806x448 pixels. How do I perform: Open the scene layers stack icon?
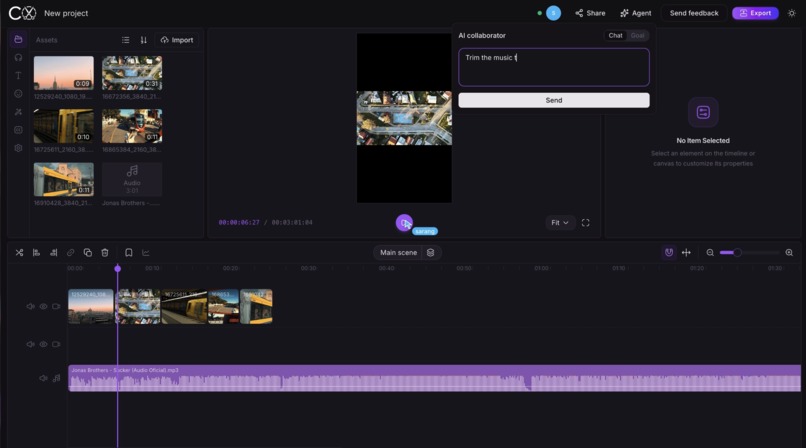[431, 253]
